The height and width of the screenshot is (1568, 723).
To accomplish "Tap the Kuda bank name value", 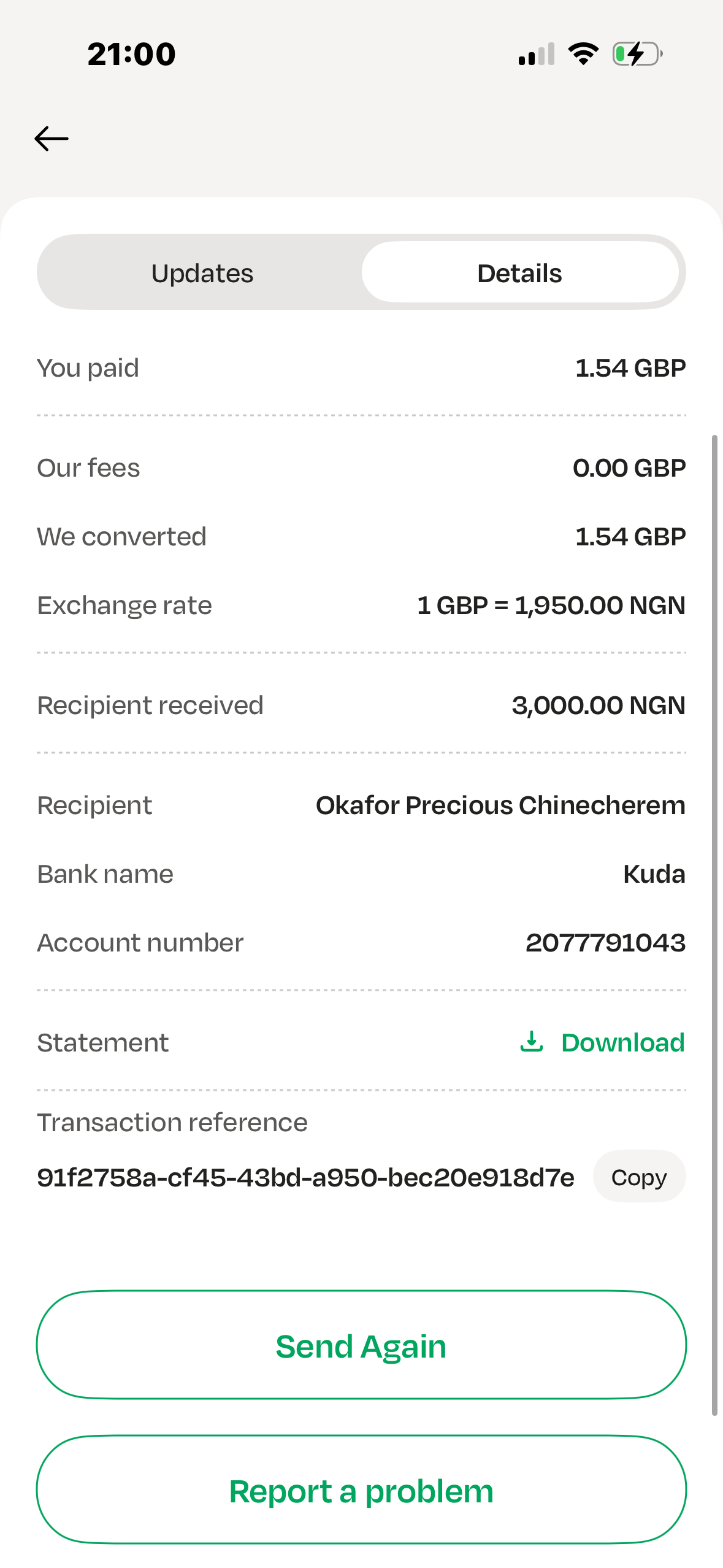I will pyautogui.click(x=654, y=874).
